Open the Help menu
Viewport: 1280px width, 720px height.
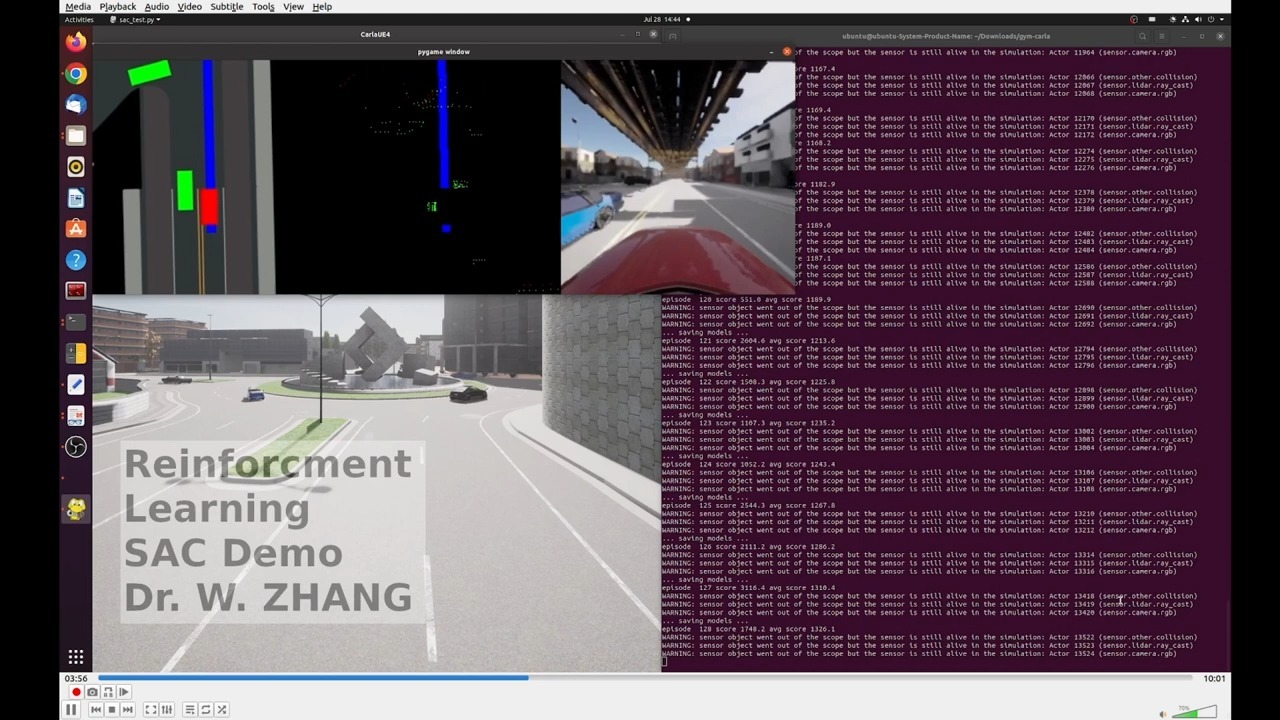point(322,7)
